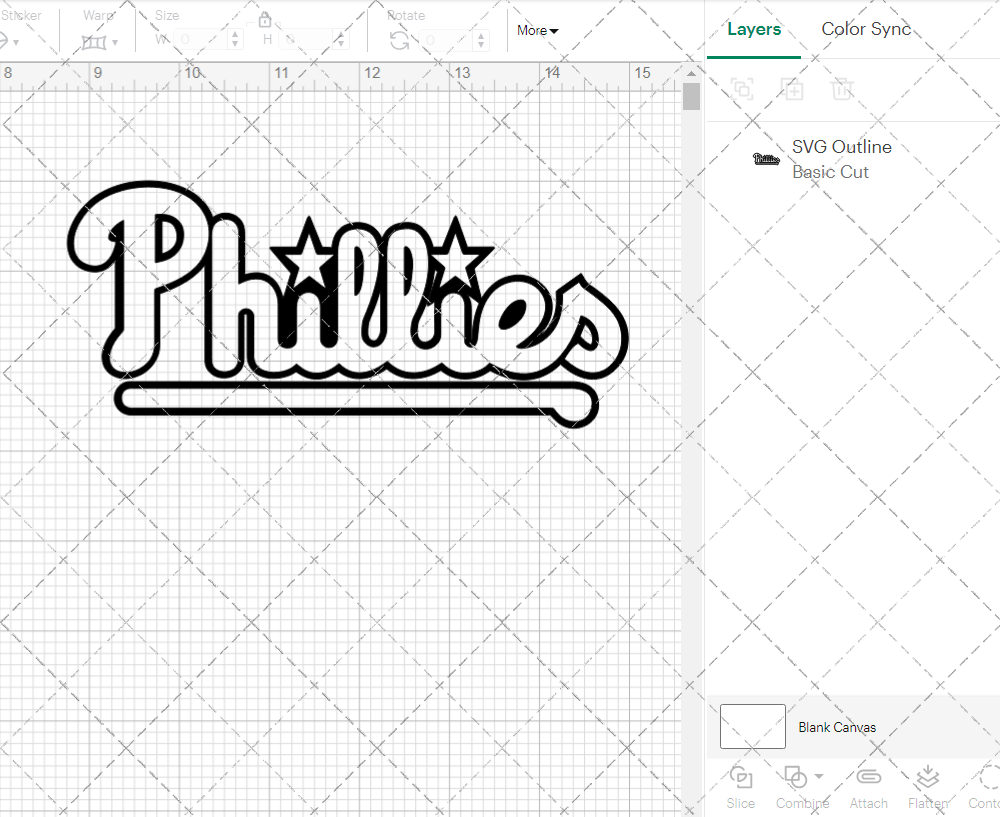Click the Group layers icon

pyautogui.click(x=741, y=89)
